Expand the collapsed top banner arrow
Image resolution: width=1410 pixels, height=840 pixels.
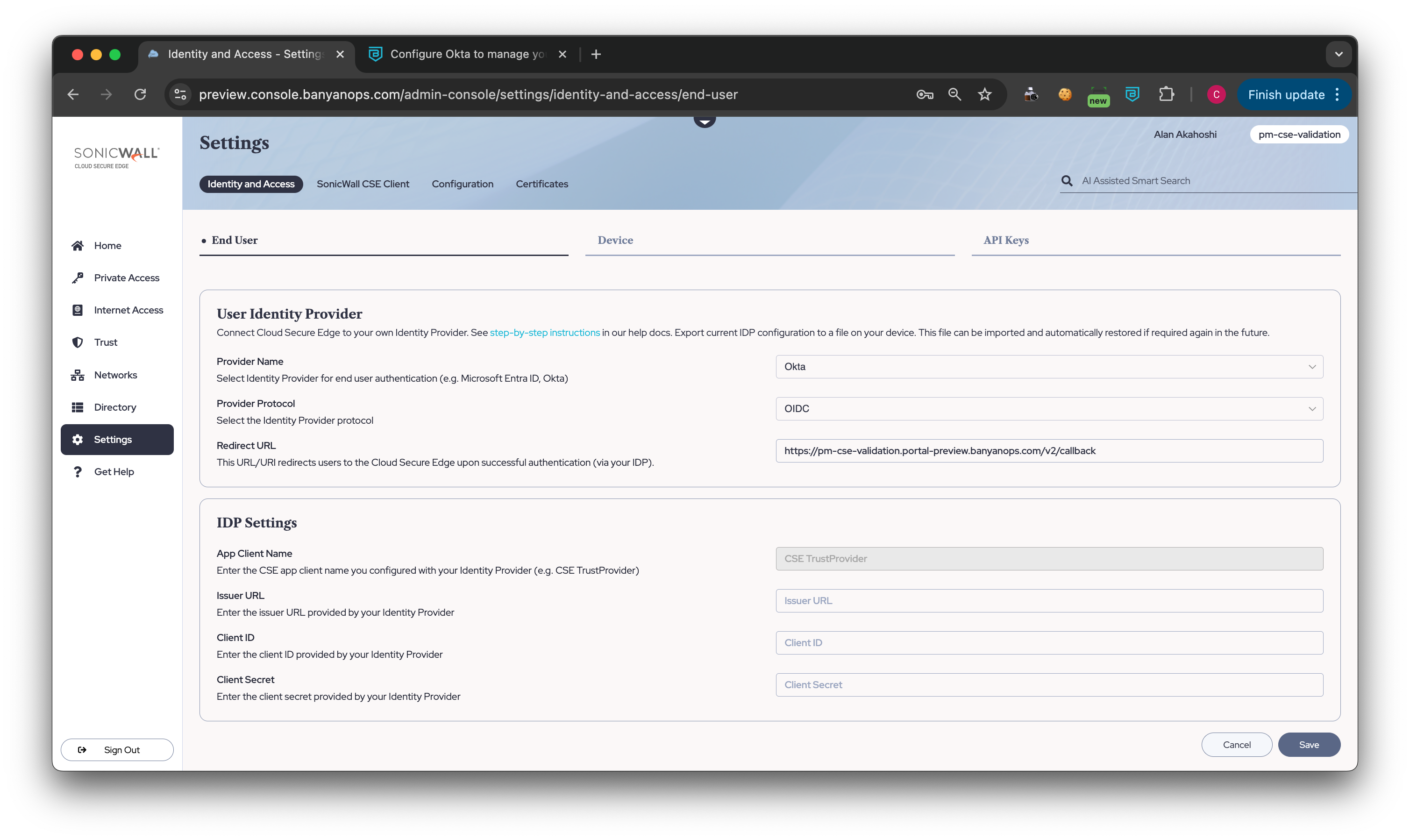tap(705, 121)
